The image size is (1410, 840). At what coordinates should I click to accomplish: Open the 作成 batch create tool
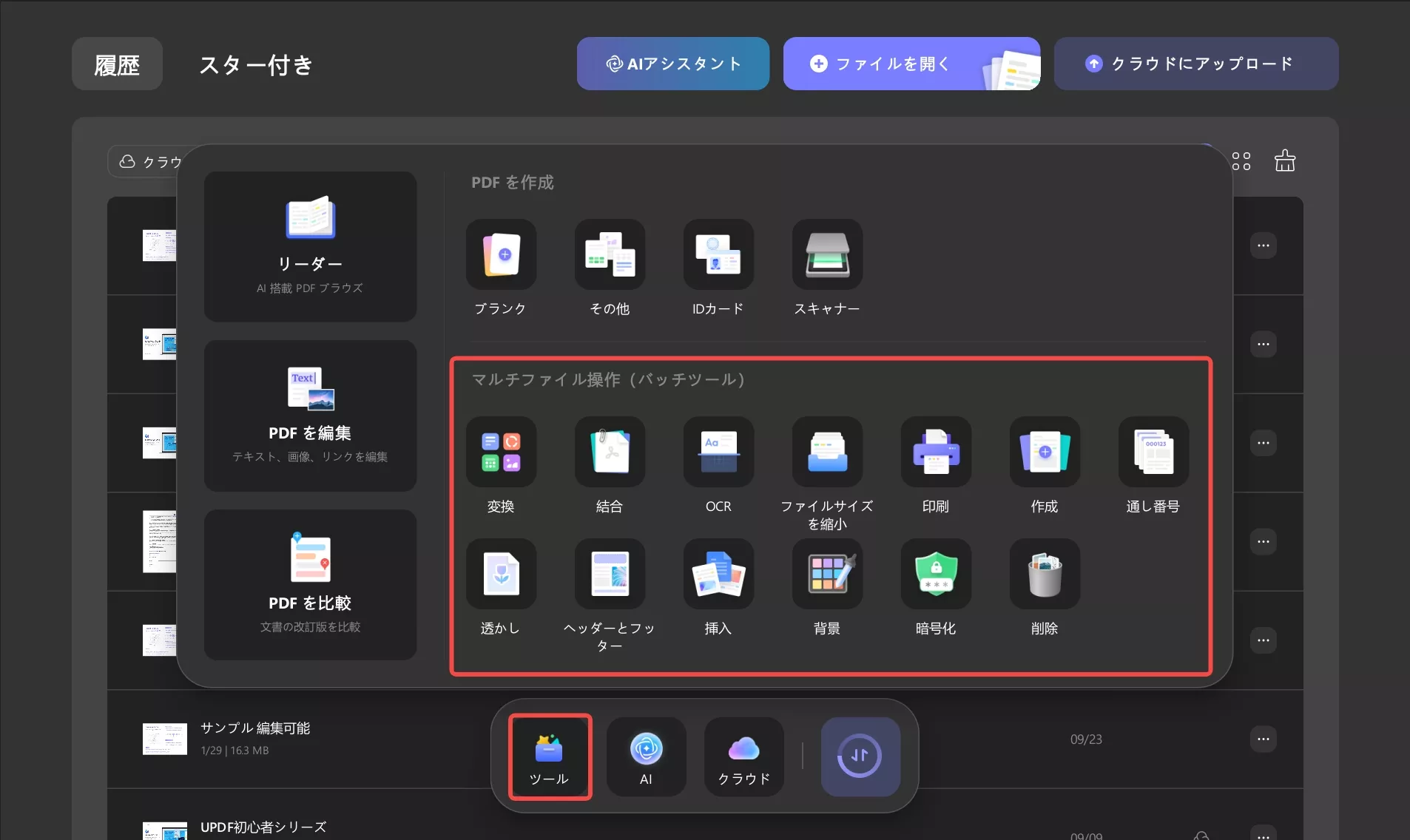point(1045,452)
